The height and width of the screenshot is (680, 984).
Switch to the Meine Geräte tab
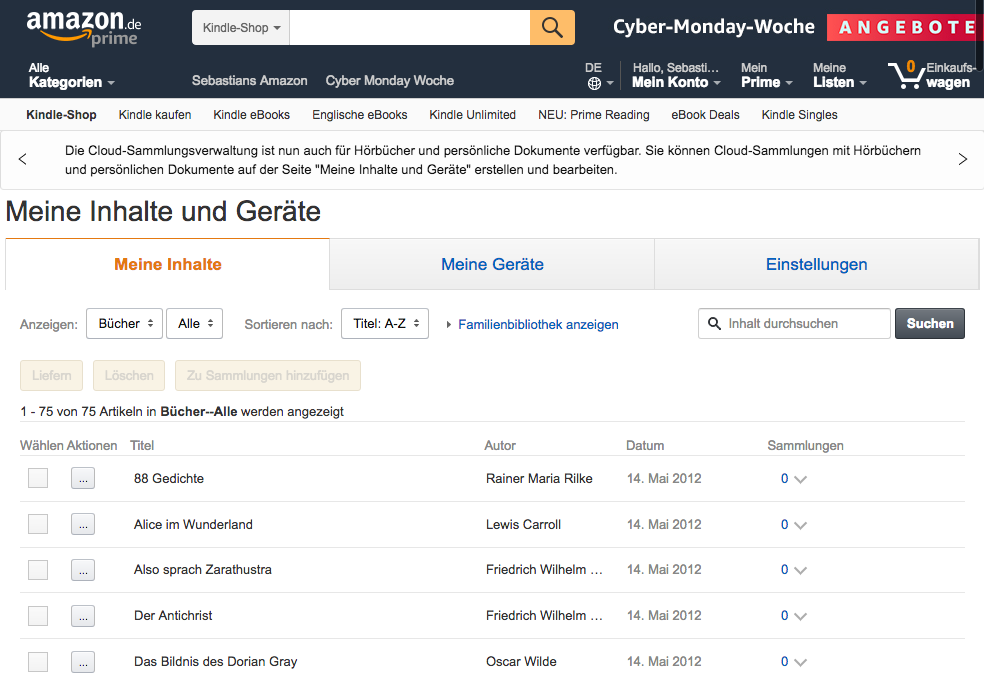(x=492, y=265)
